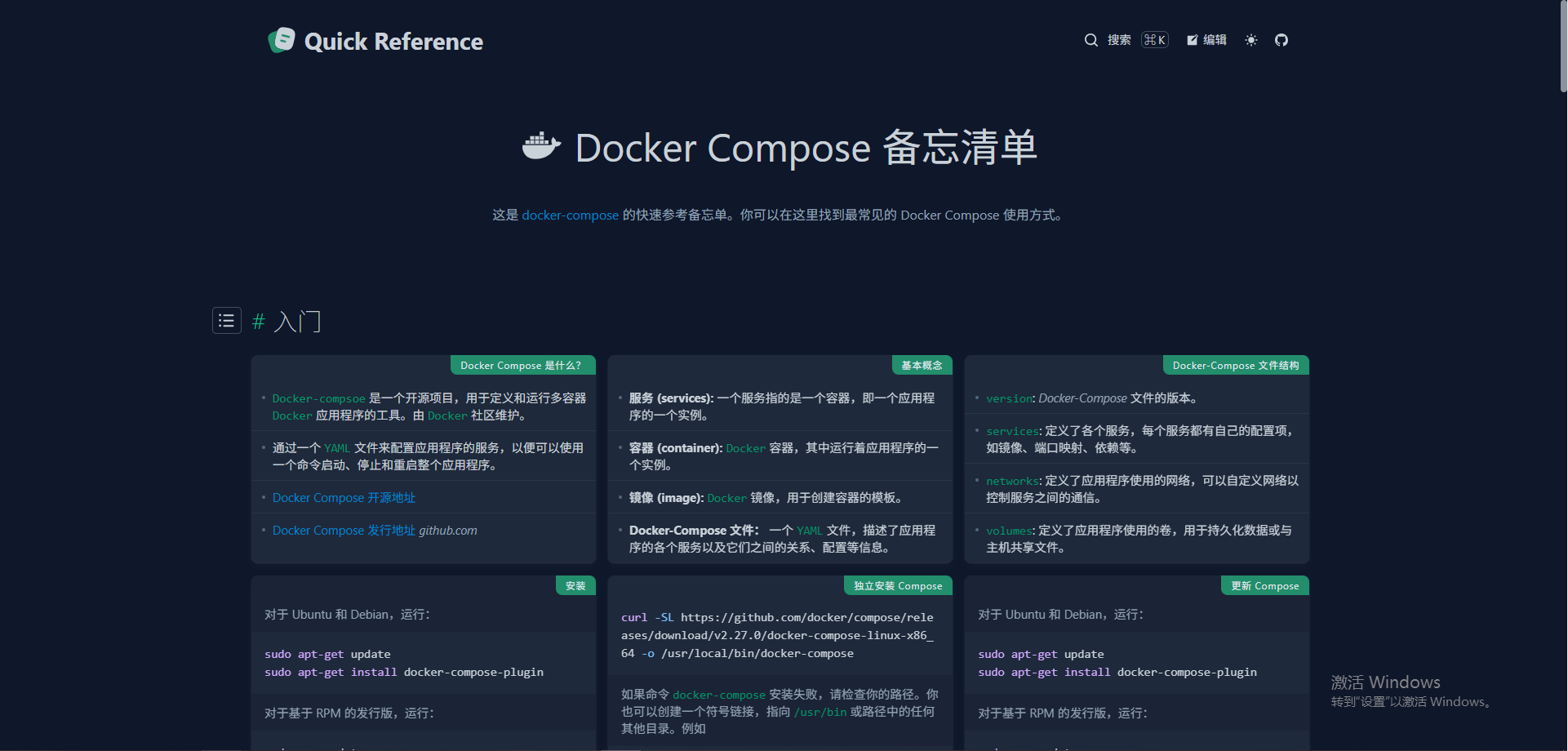The image size is (1568, 751).
Task: Open the docker-compose link in intro
Action: pos(570,216)
